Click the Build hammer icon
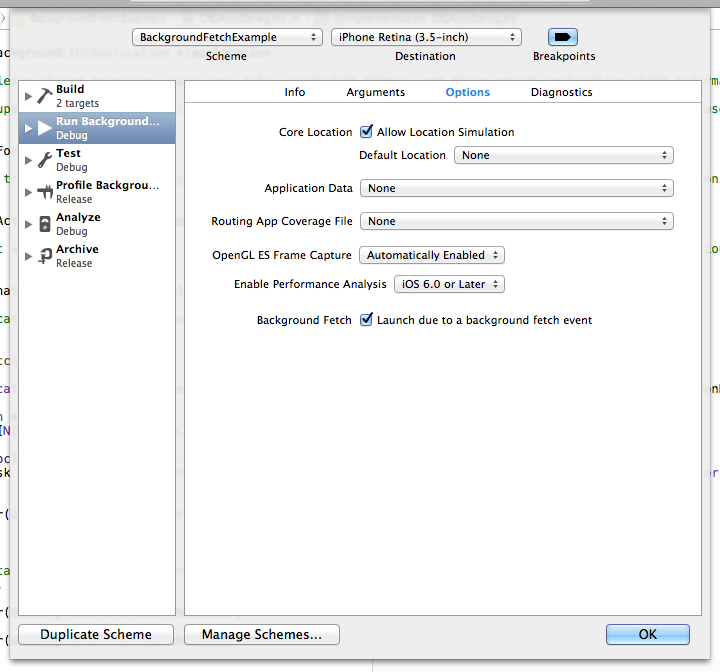Viewport: 720px width, 672px height. pyautogui.click(x=44, y=96)
